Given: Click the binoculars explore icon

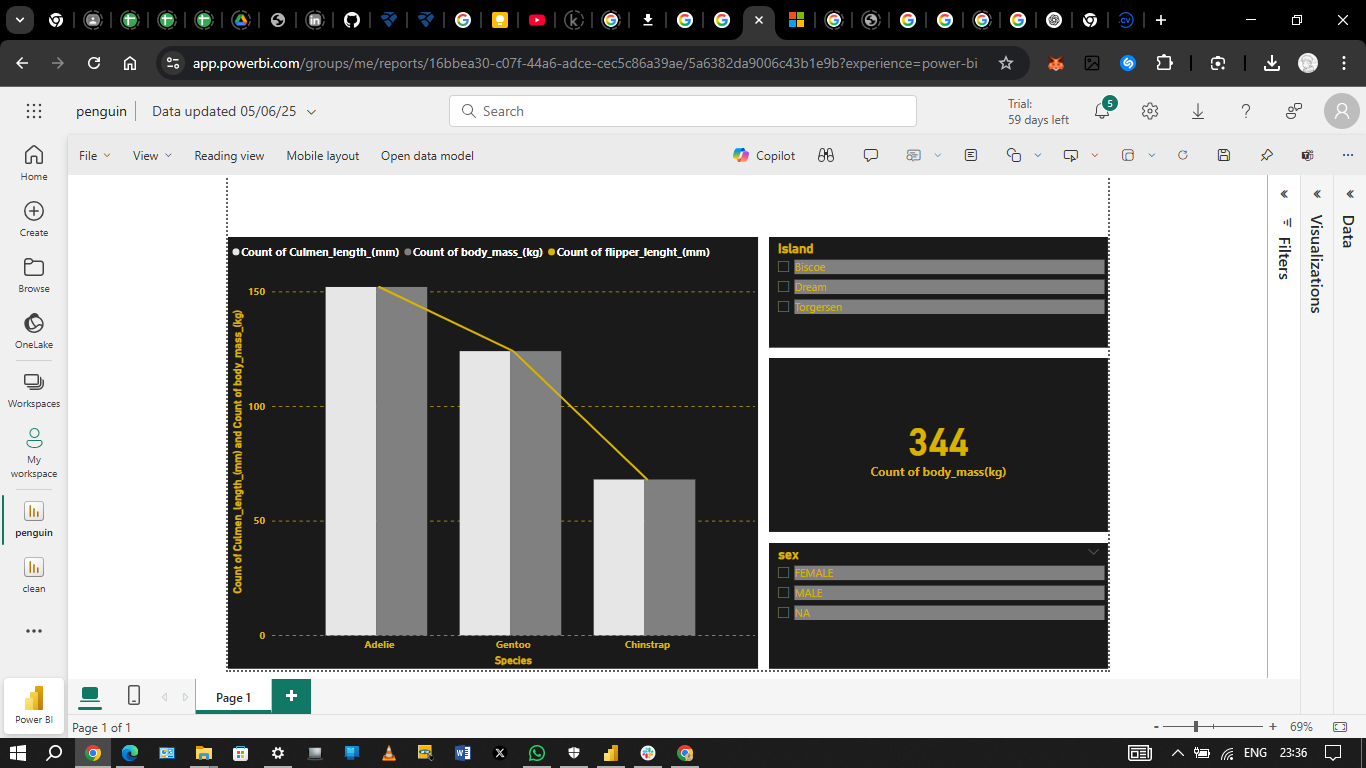Looking at the screenshot, I should [x=825, y=155].
